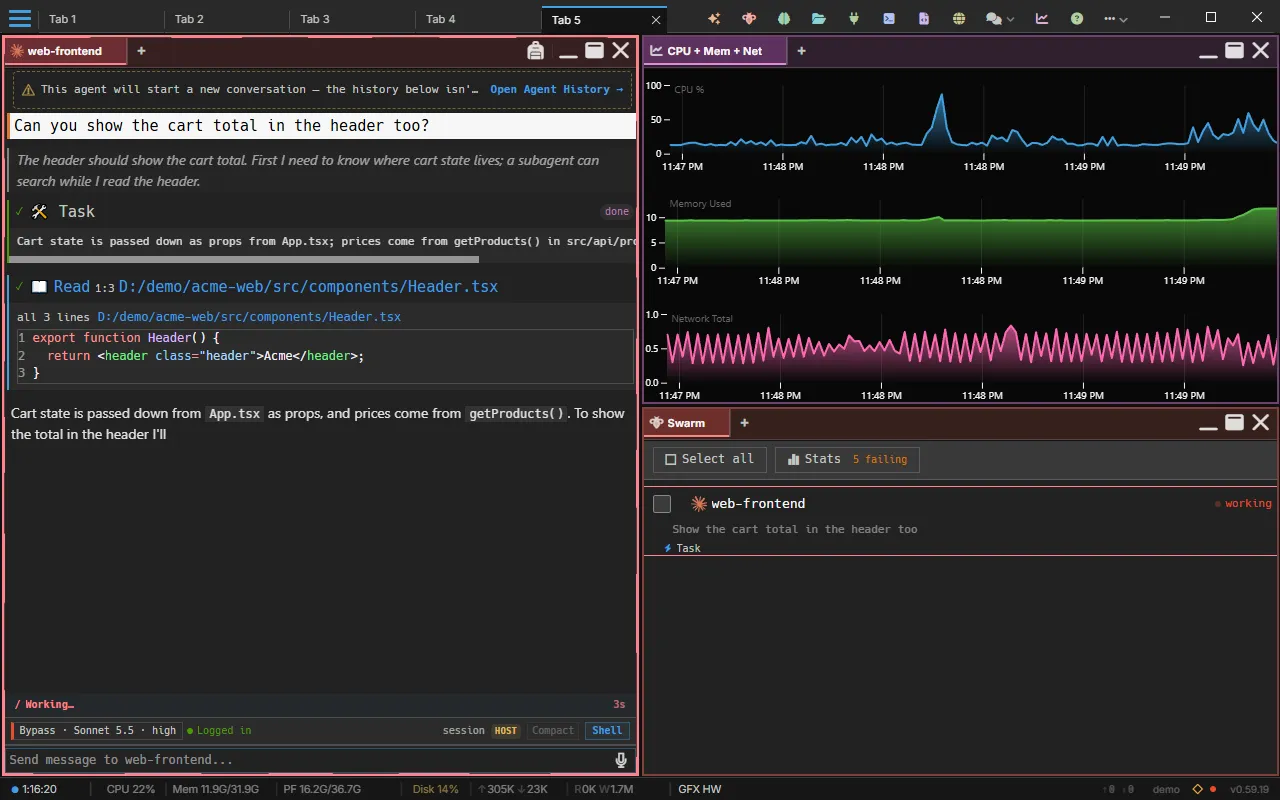Screen dimensions: 1280x800
Task: Open the hamburger main menu
Action: [20, 18]
